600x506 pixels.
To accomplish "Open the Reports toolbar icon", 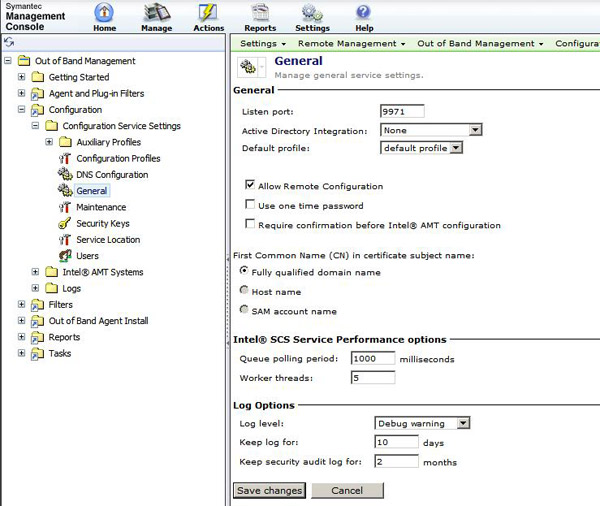I will pyautogui.click(x=260, y=13).
